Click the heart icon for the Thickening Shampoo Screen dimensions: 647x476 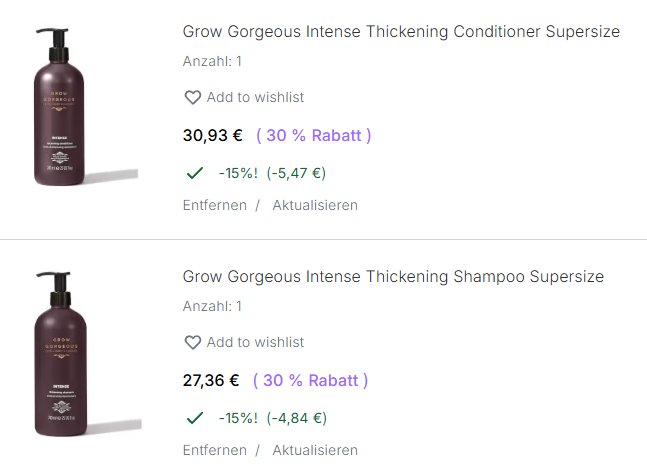coord(193,343)
